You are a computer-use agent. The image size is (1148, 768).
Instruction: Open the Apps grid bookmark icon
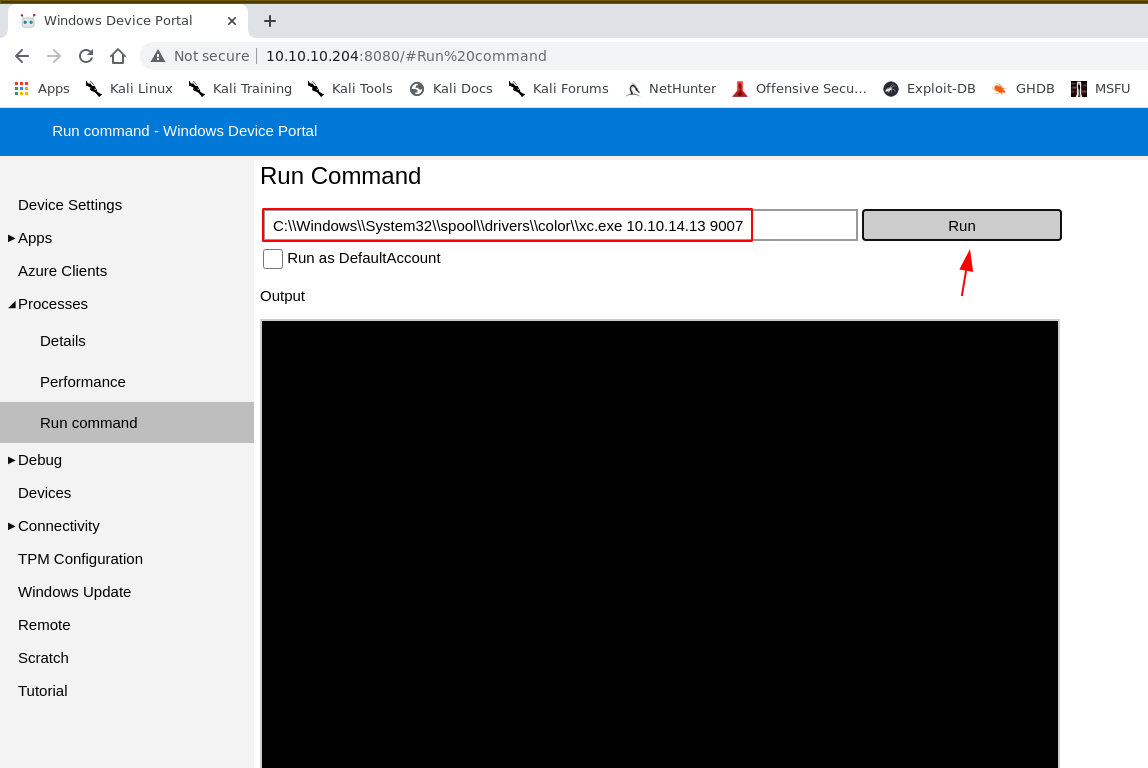coord(21,89)
